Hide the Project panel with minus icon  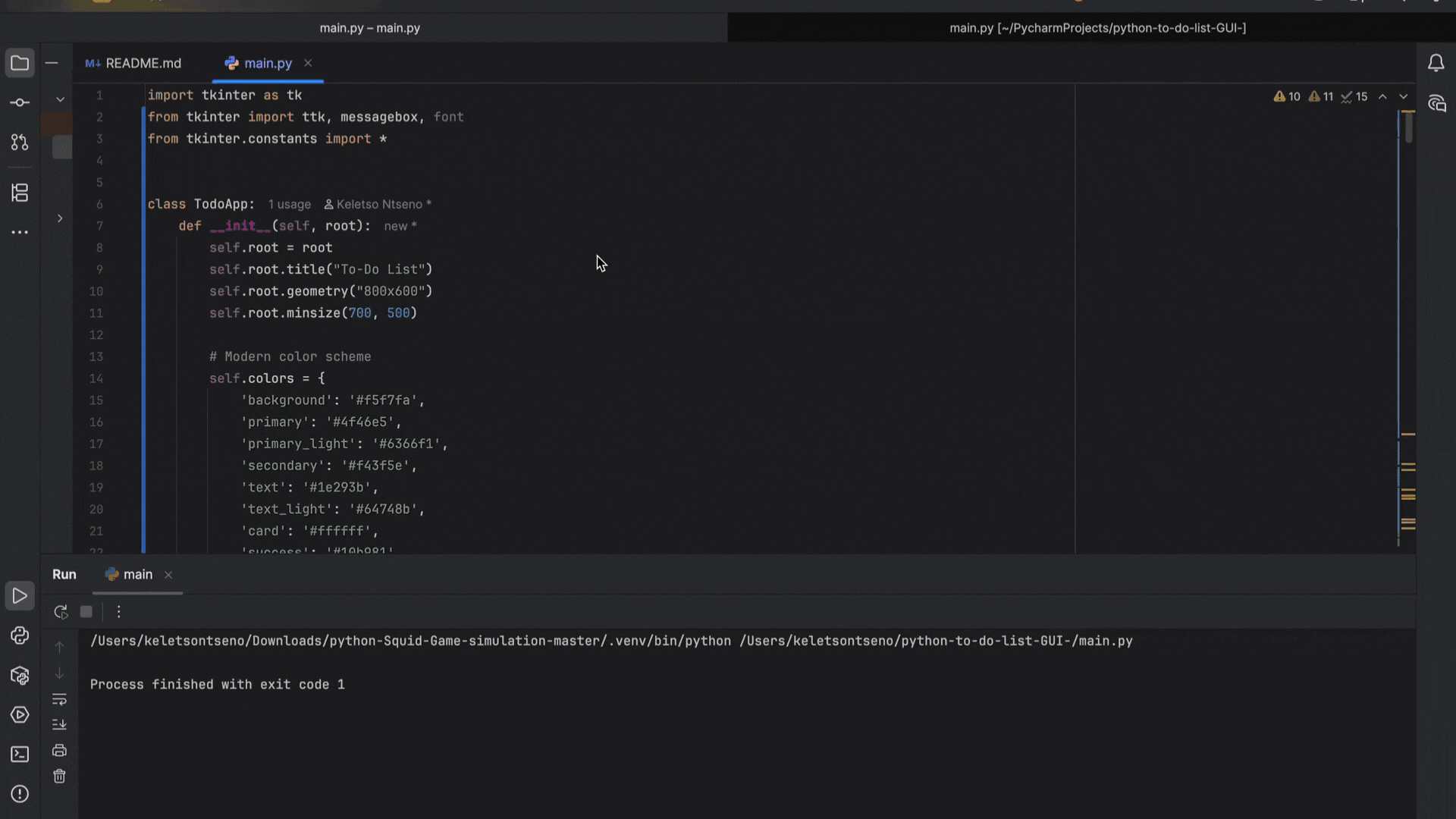pos(52,63)
